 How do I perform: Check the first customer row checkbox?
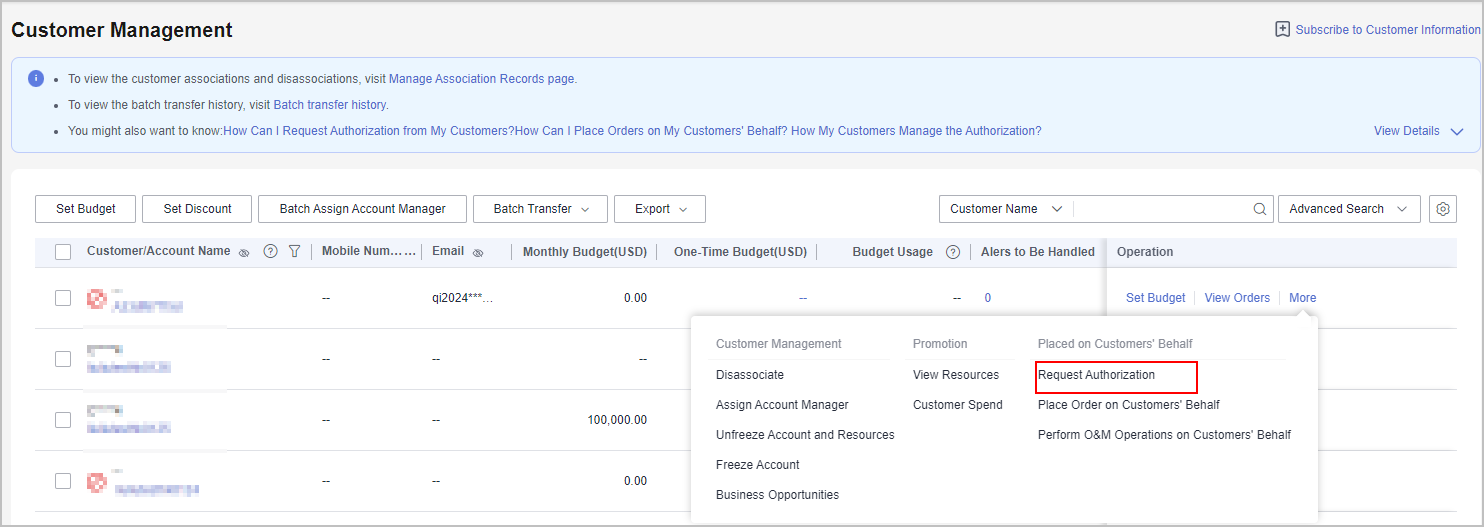pos(63,298)
